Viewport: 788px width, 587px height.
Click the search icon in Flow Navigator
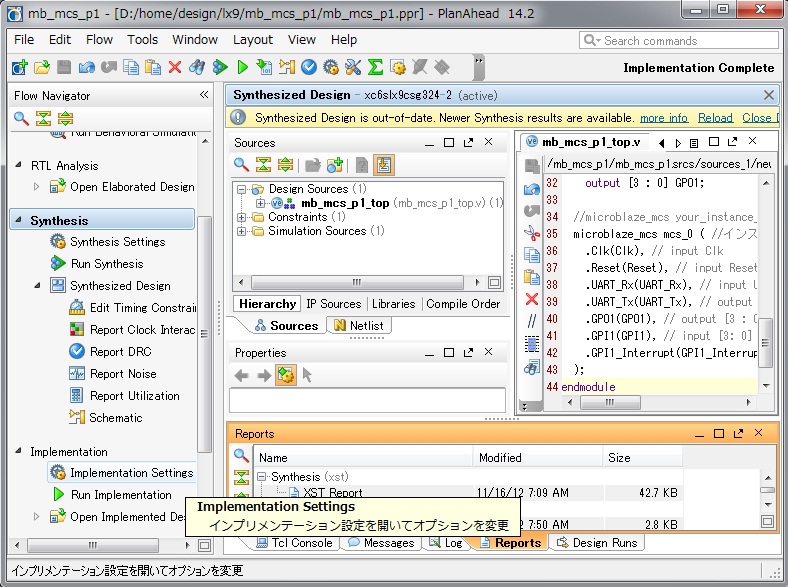[x=21, y=119]
